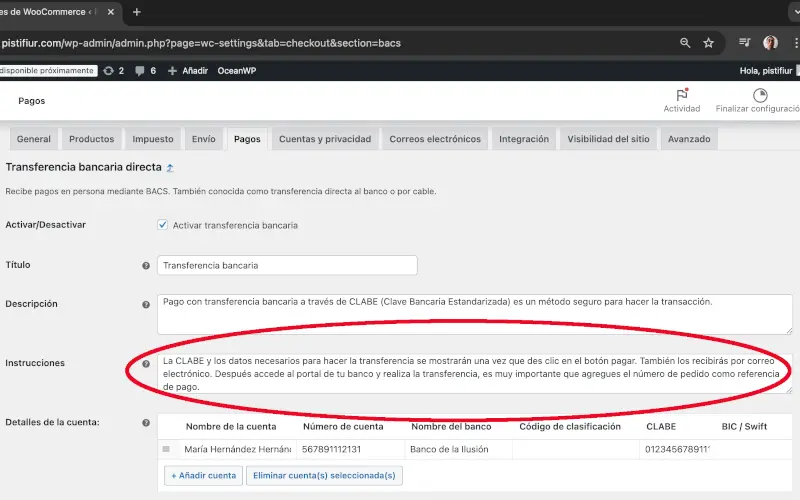Click the updates icon in admin bar
This screenshot has width=800, height=500.
pyautogui.click(x=109, y=71)
